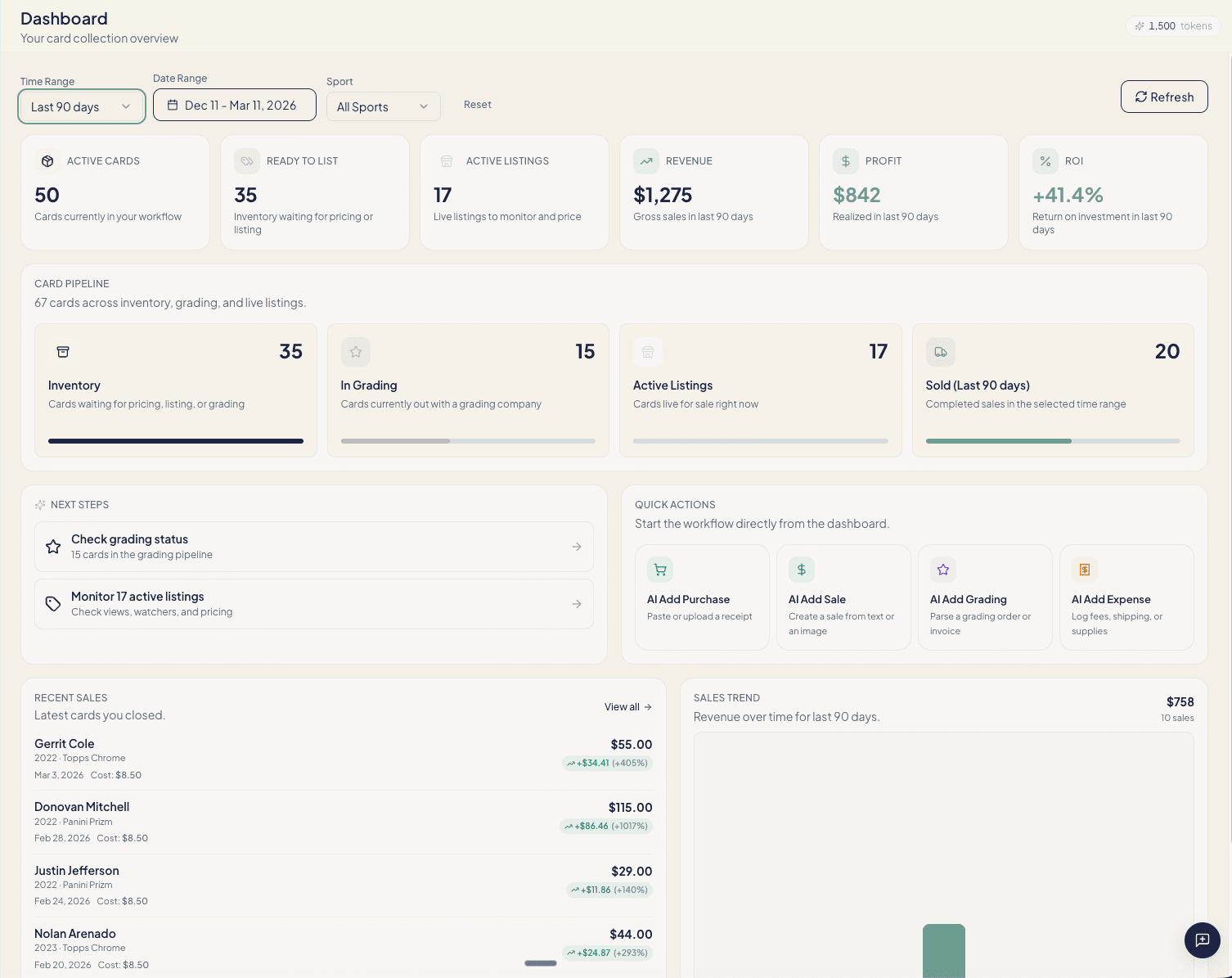Click the Sold pipeline shipping icon
The height and width of the screenshot is (978, 1232).
pyautogui.click(x=940, y=352)
